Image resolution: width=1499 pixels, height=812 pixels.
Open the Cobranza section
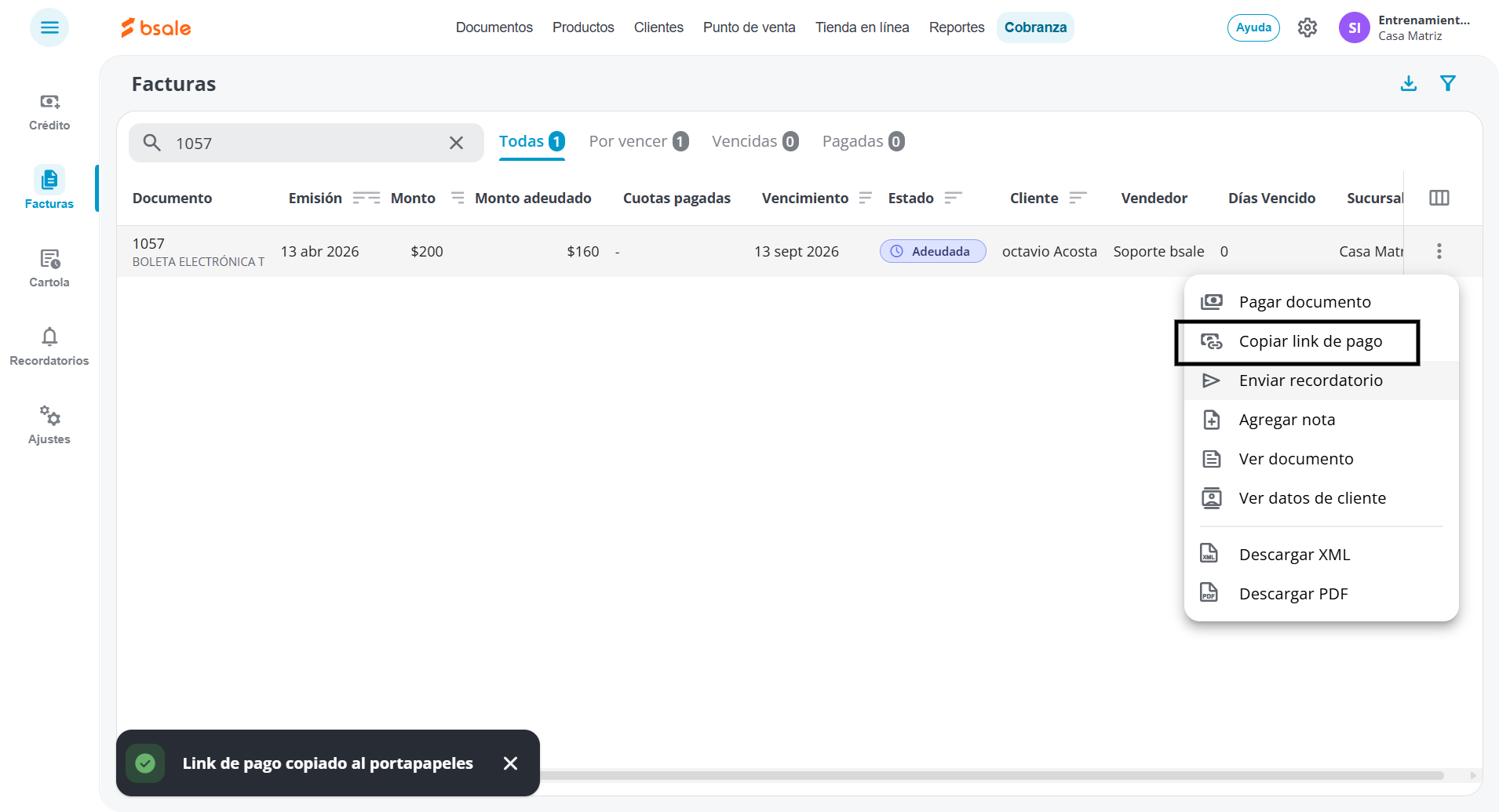point(1036,27)
